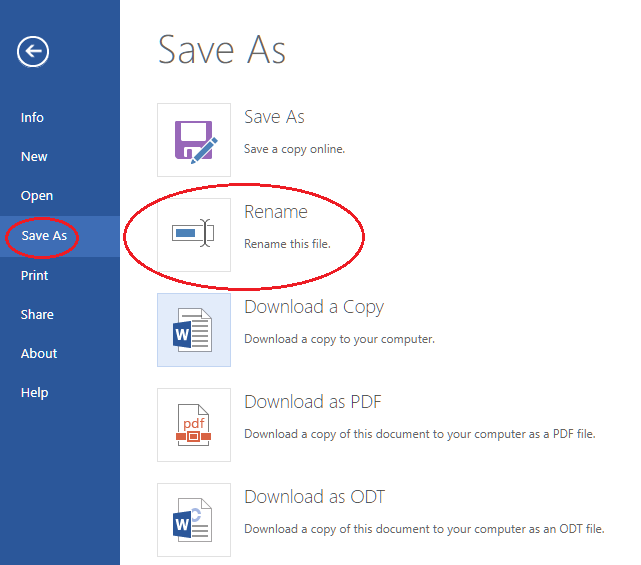Click the Rename text-field icon
Image resolution: width=641 pixels, height=565 pixels.
point(194,235)
